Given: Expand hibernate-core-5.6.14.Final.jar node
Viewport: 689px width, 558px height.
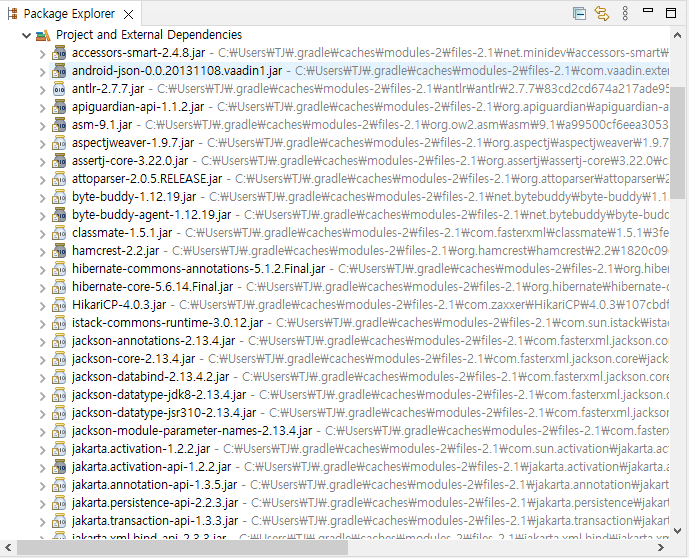Looking at the screenshot, I should tap(43, 288).
